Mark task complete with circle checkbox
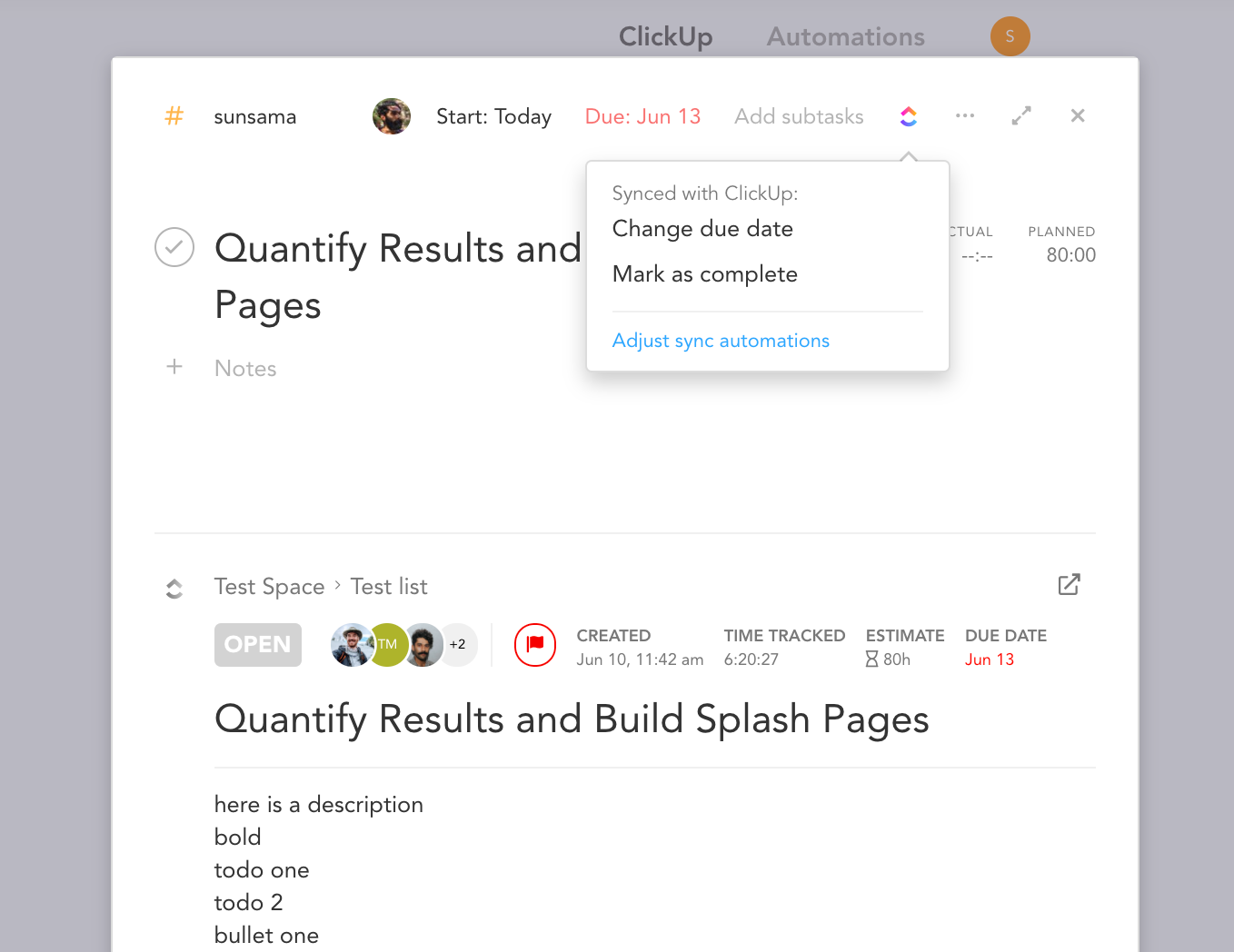The height and width of the screenshot is (952, 1234). (x=174, y=247)
